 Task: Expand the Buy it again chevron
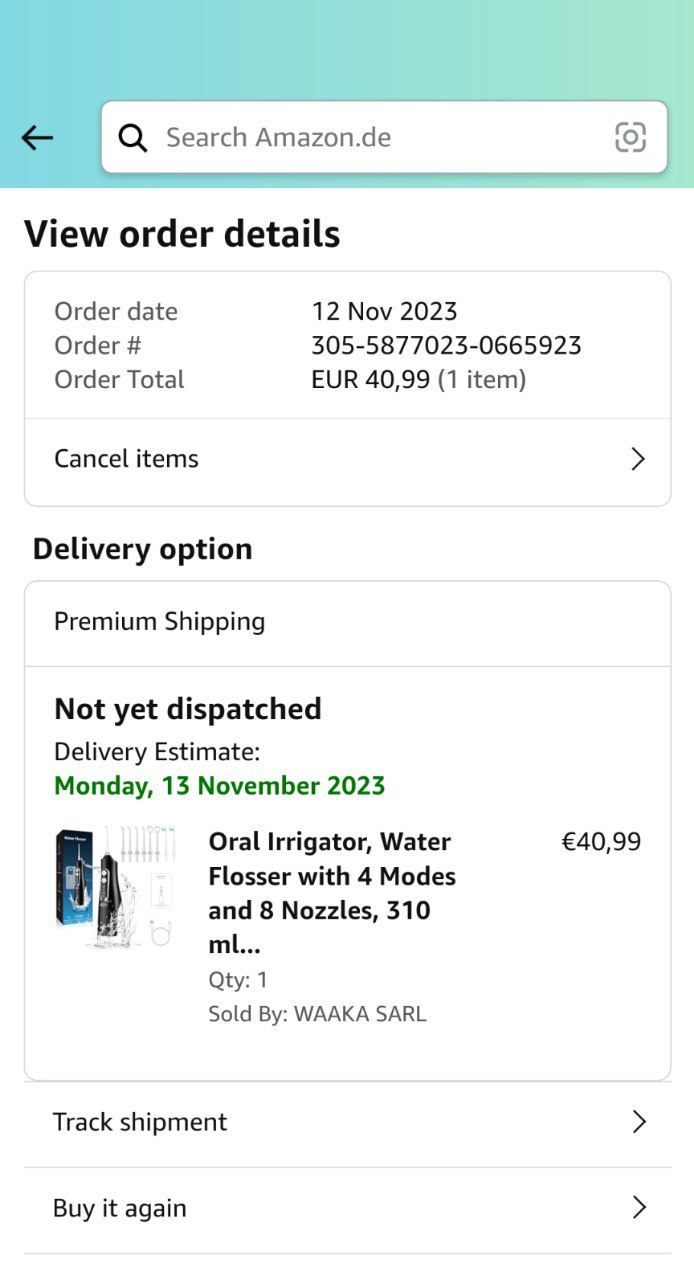point(639,1208)
